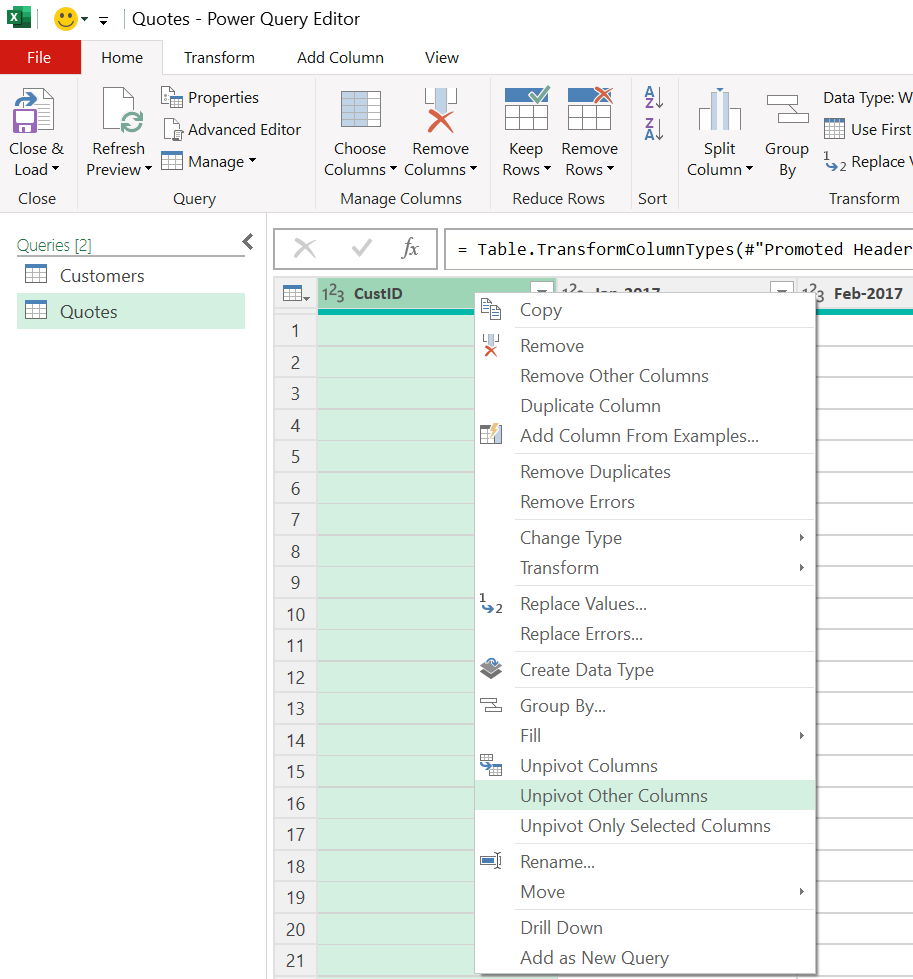The height and width of the screenshot is (979, 913).
Task: Click the Remove Columns icon
Action: (440, 110)
